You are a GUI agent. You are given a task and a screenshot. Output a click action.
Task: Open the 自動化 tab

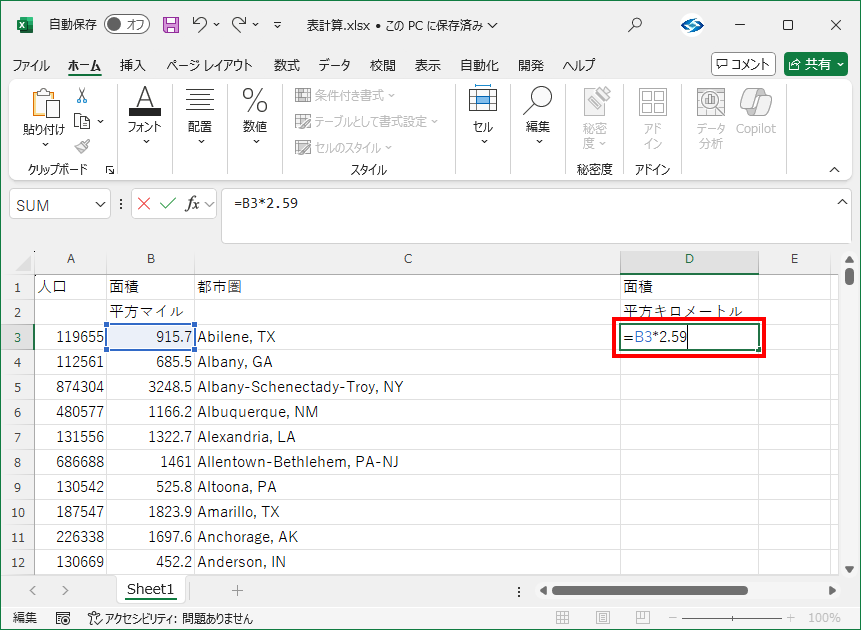(x=479, y=65)
